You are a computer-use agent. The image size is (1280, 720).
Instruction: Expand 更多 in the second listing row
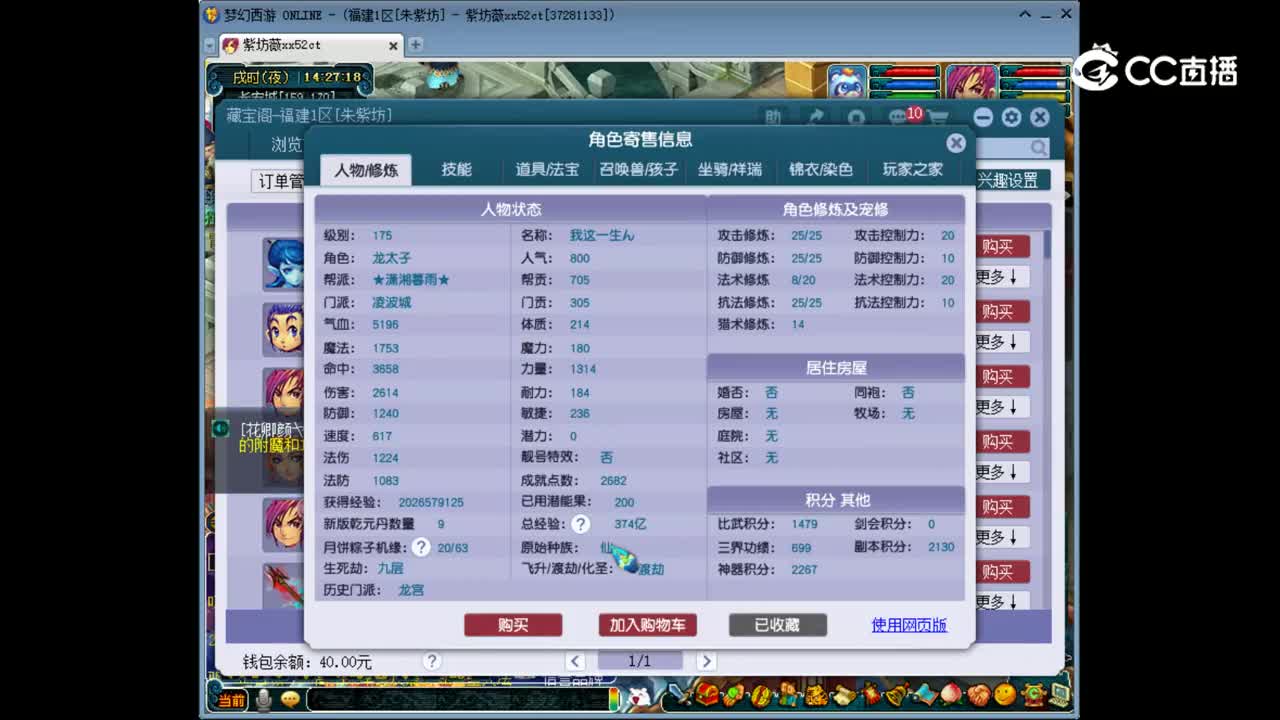(x=1002, y=342)
